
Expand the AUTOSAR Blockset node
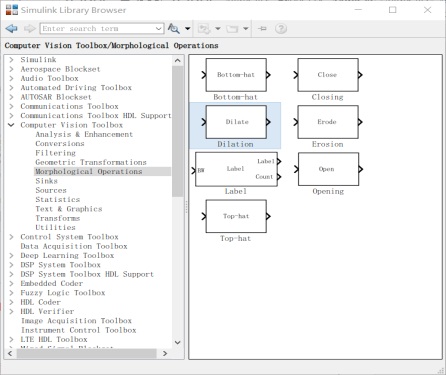[x=11, y=97]
